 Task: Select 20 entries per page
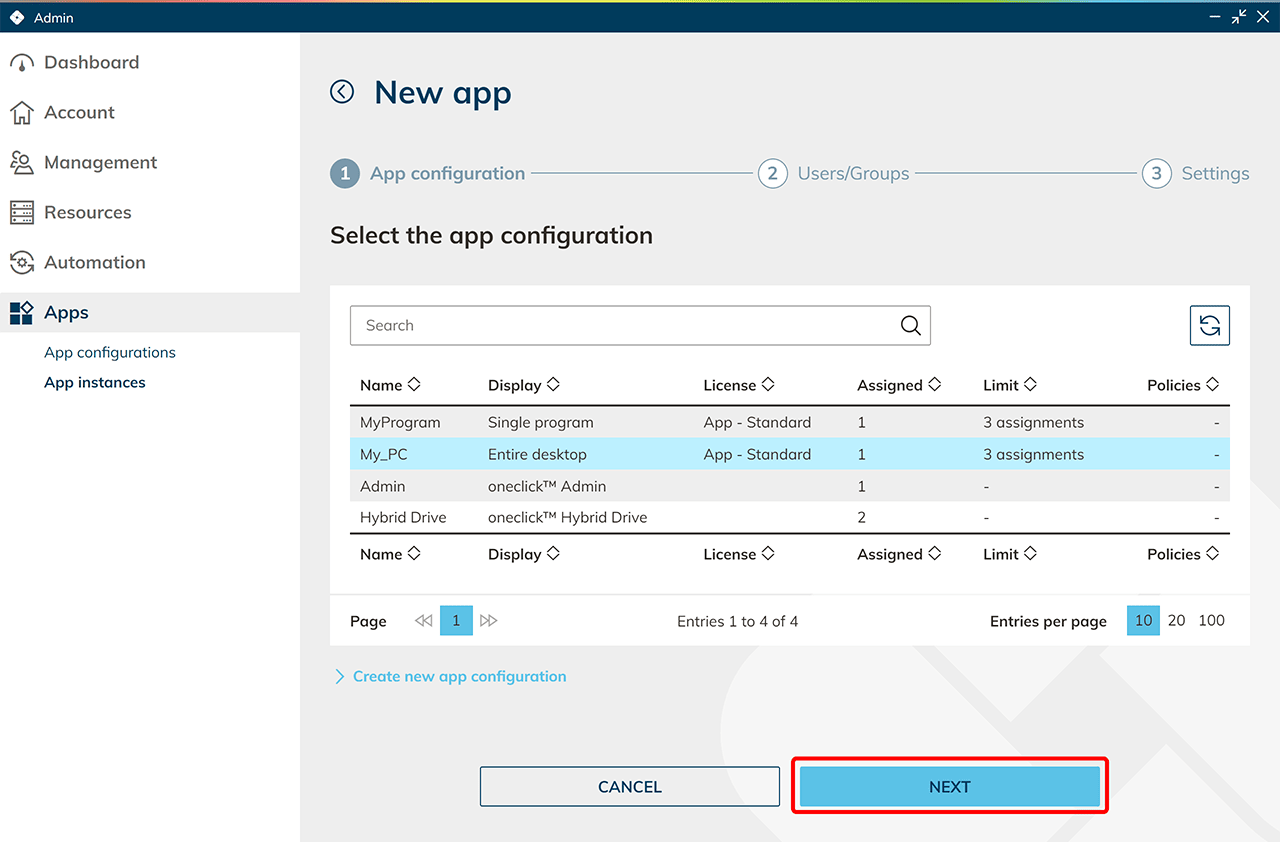tap(1176, 620)
